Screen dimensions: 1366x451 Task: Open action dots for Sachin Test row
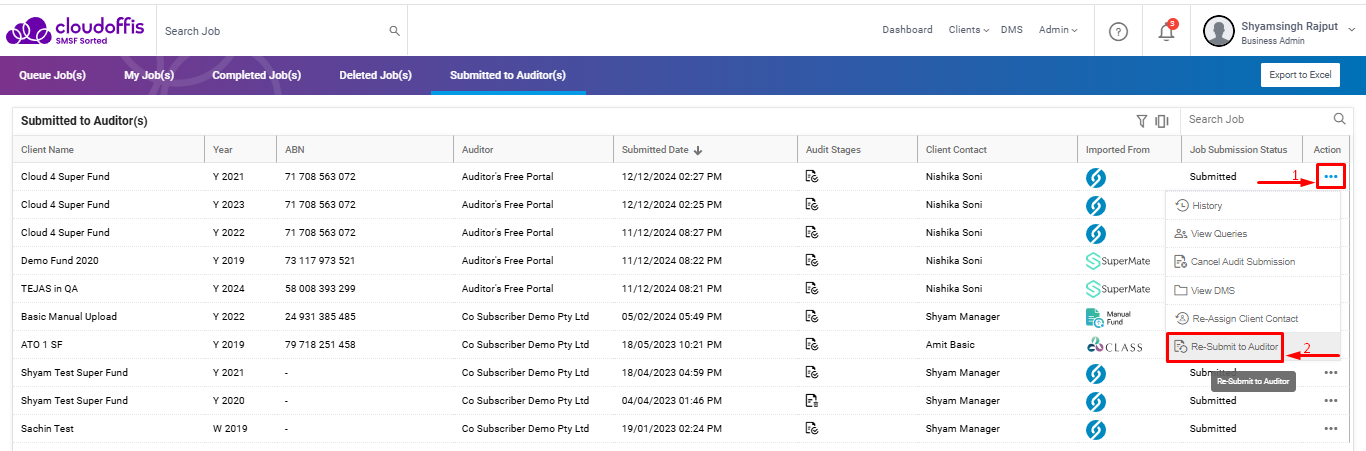pyautogui.click(x=1330, y=429)
